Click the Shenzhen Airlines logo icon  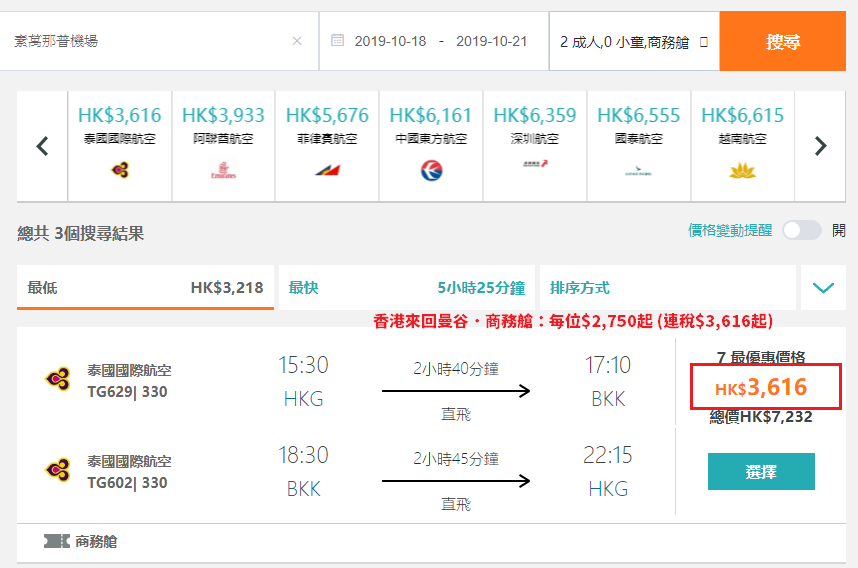(535, 164)
